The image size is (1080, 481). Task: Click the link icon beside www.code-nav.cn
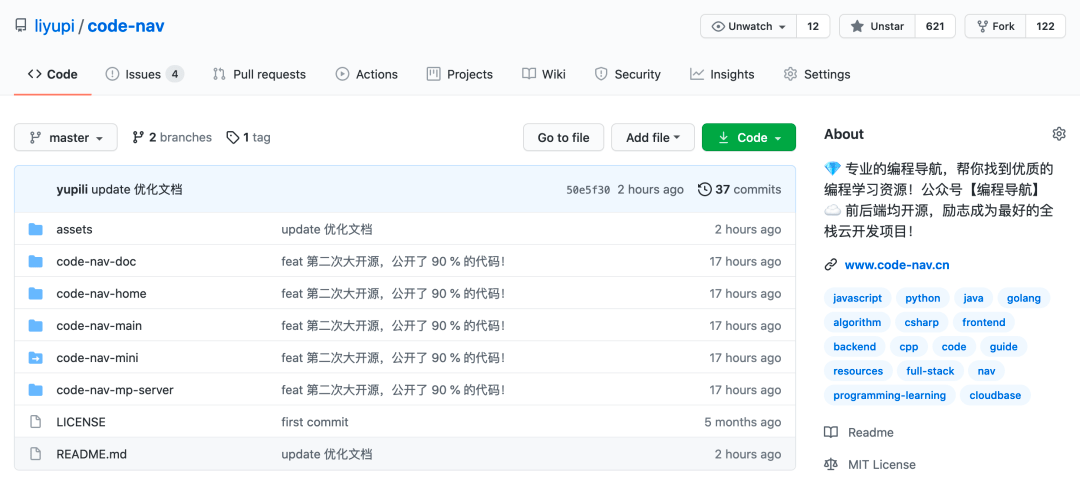830,265
